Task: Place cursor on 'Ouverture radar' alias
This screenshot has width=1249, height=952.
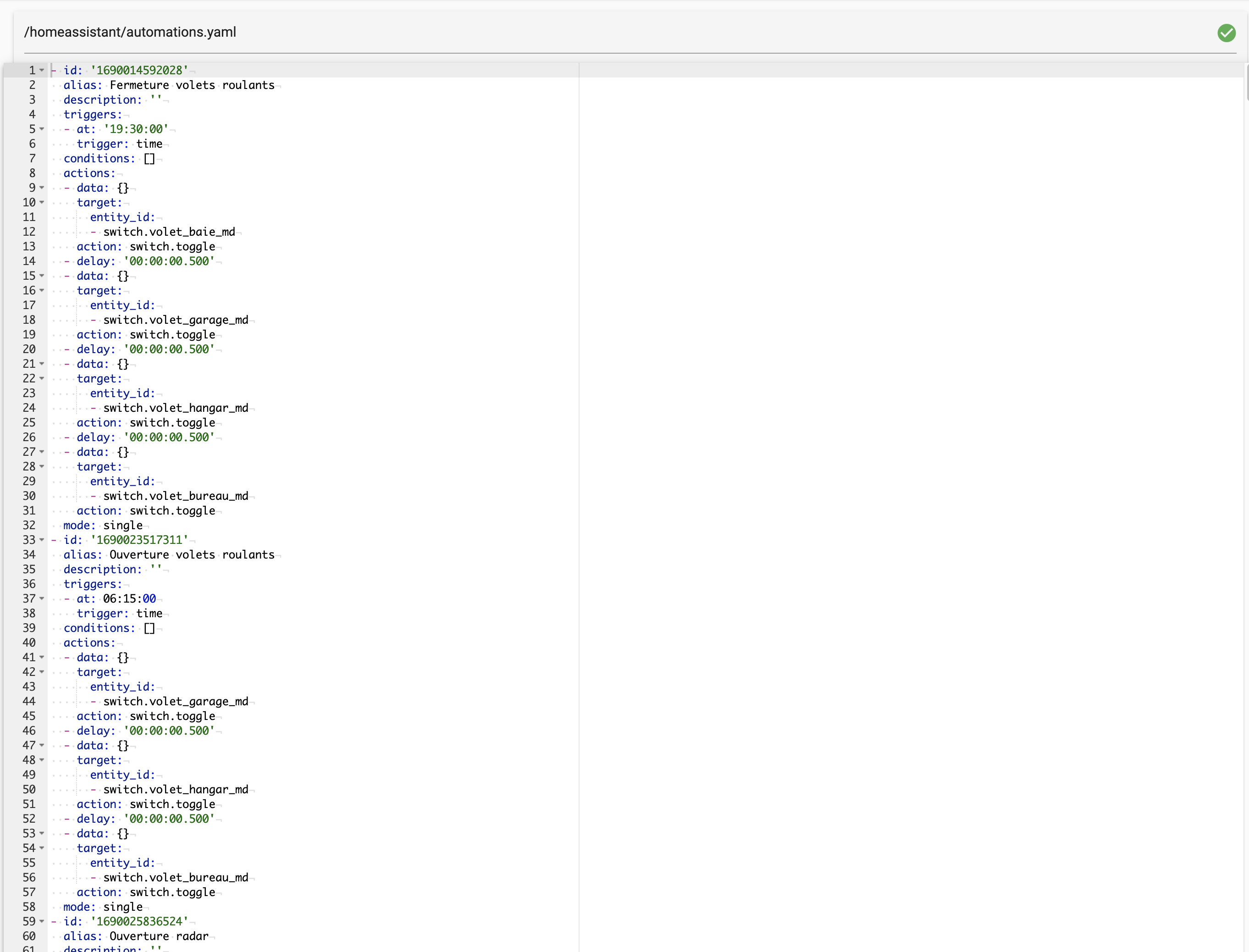Action: click(159, 937)
